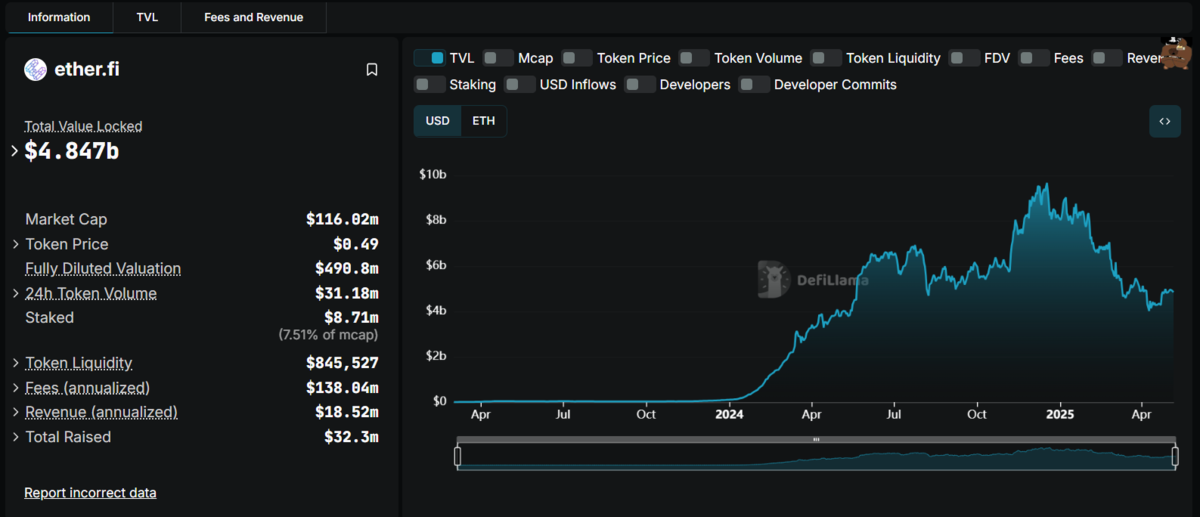Open the embed chart code icon
Viewport: 1200px width, 517px height.
pyautogui.click(x=1165, y=121)
